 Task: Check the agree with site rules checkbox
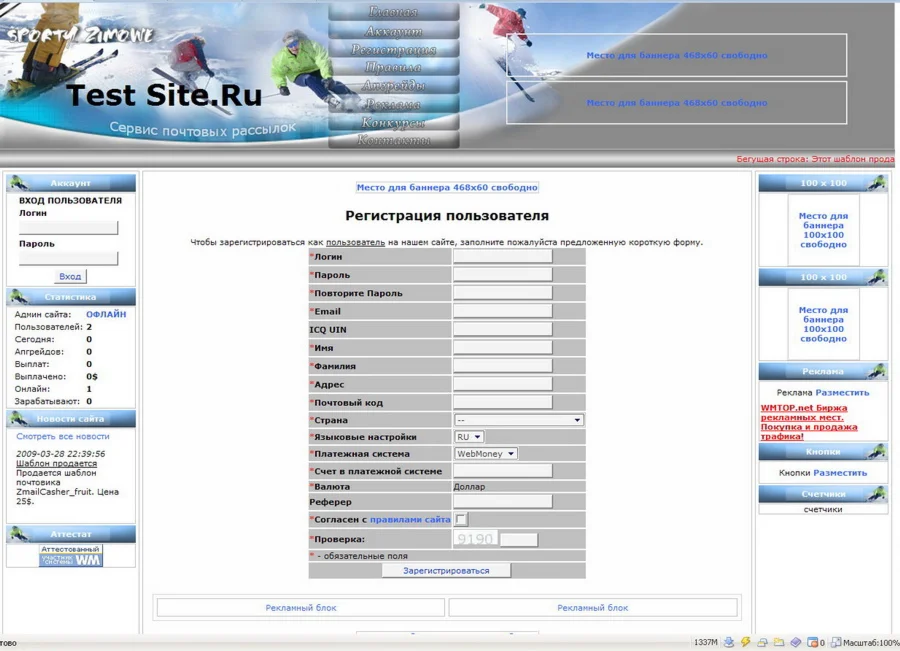pyautogui.click(x=461, y=520)
